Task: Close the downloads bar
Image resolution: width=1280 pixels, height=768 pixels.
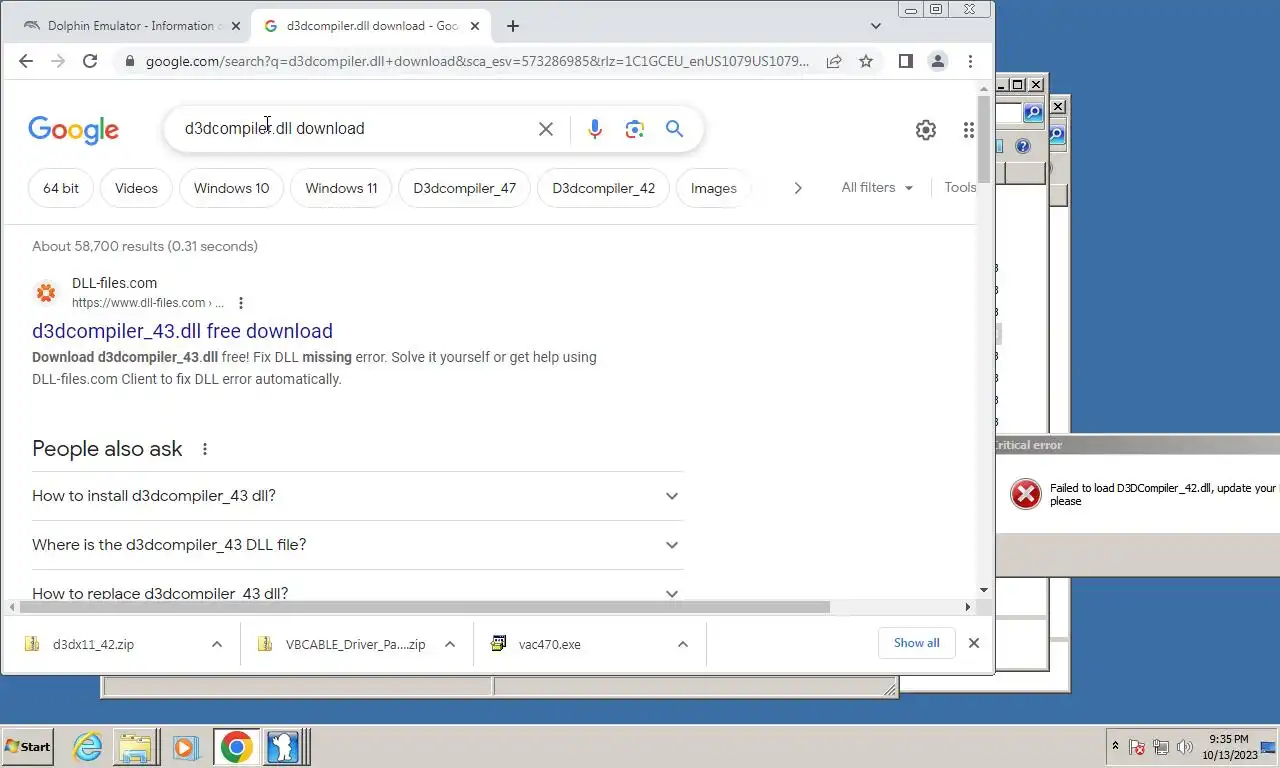Action: (x=974, y=643)
